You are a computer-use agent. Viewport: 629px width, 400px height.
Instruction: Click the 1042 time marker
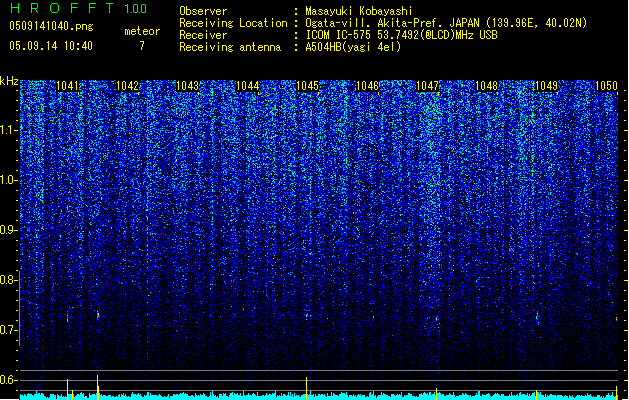coord(127,86)
